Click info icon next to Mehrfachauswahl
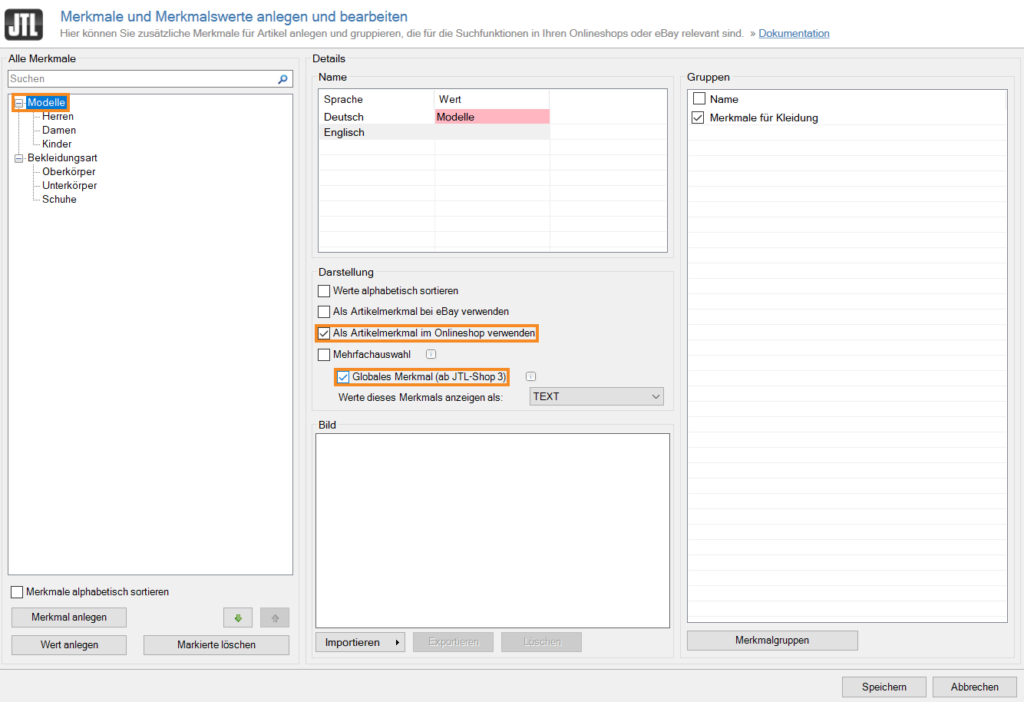This screenshot has height=702, width=1024. coord(430,354)
